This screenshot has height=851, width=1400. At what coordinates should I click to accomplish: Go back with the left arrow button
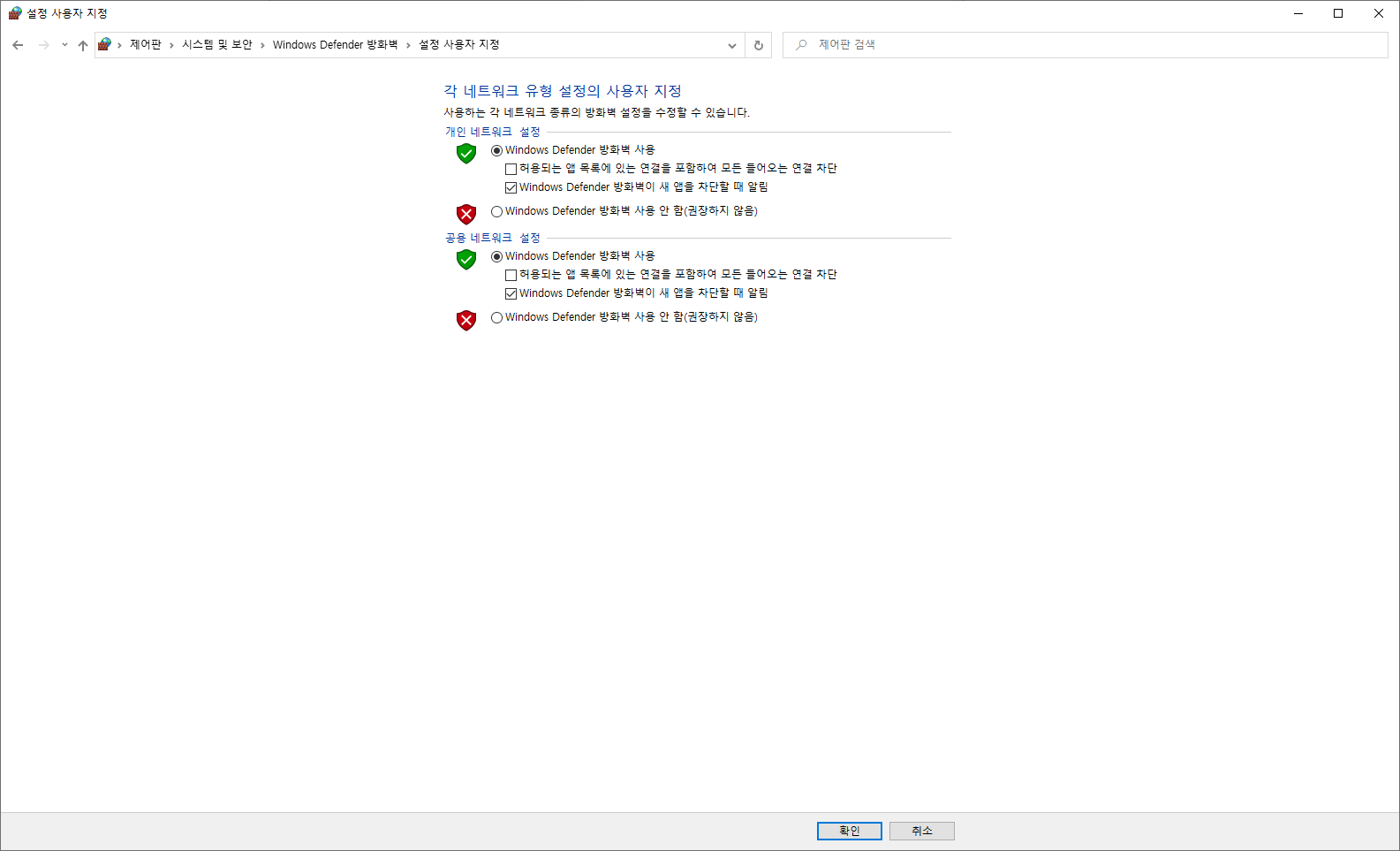(x=18, y=45)
